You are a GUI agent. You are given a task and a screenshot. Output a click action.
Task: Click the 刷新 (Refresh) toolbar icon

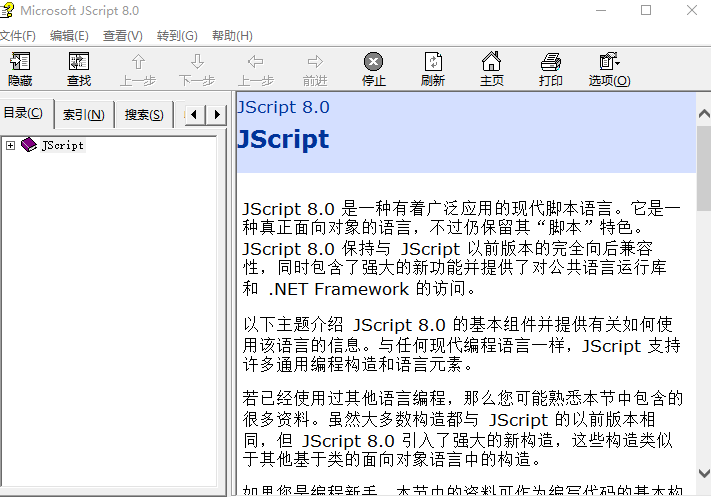tap(432, 62)
